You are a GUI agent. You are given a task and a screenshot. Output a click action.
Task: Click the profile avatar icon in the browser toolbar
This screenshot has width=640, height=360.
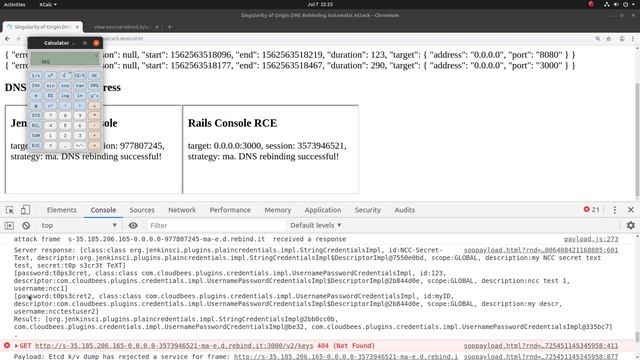click(x=622, y=39)
